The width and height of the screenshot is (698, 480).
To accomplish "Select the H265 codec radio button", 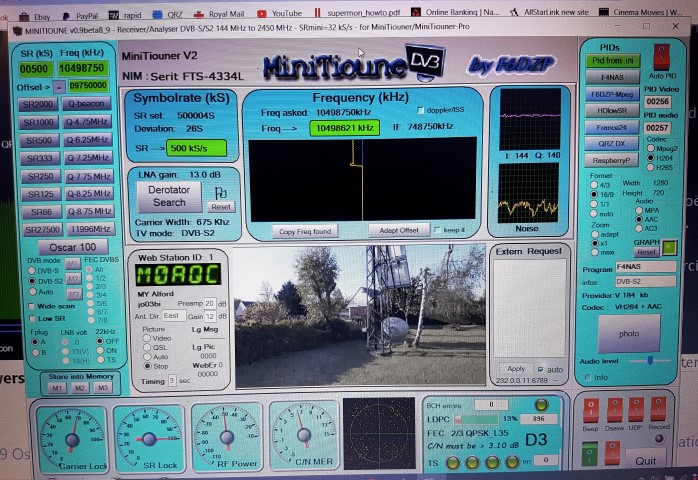I will (650, 167).
